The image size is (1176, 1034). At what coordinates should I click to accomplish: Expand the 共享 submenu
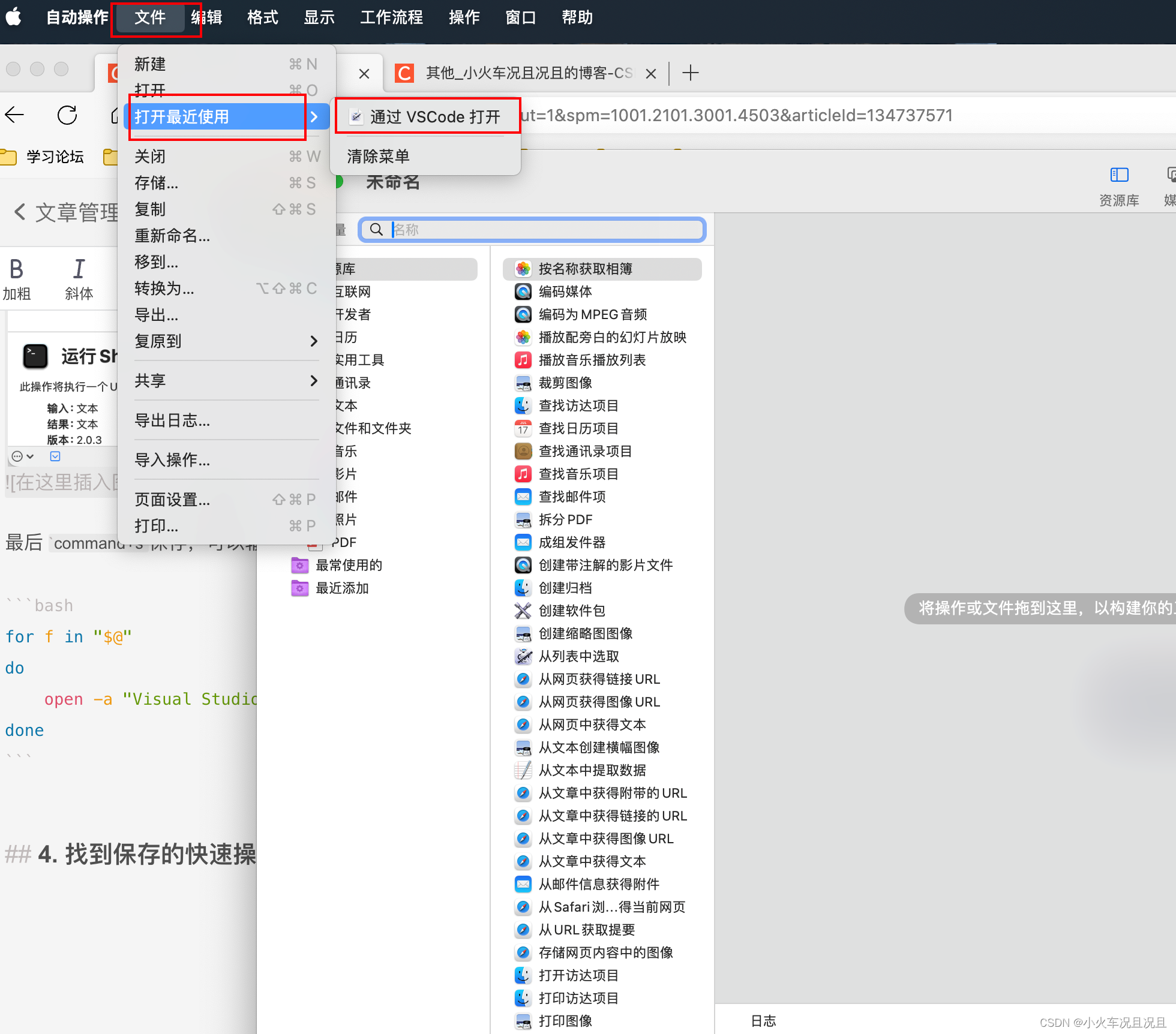(x=227, y=381)
